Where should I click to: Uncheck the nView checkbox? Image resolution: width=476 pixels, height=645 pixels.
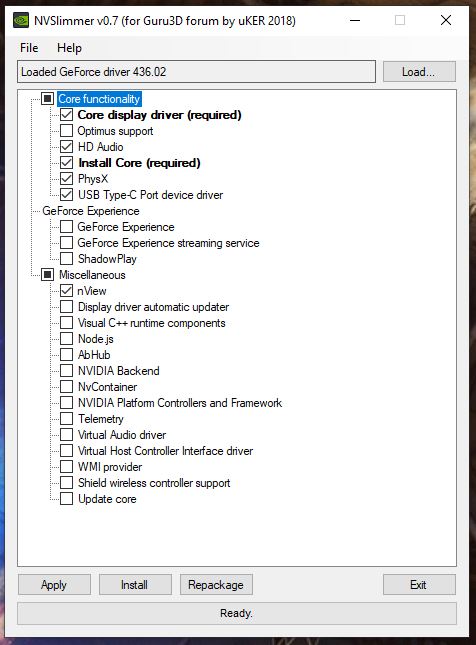66,291
